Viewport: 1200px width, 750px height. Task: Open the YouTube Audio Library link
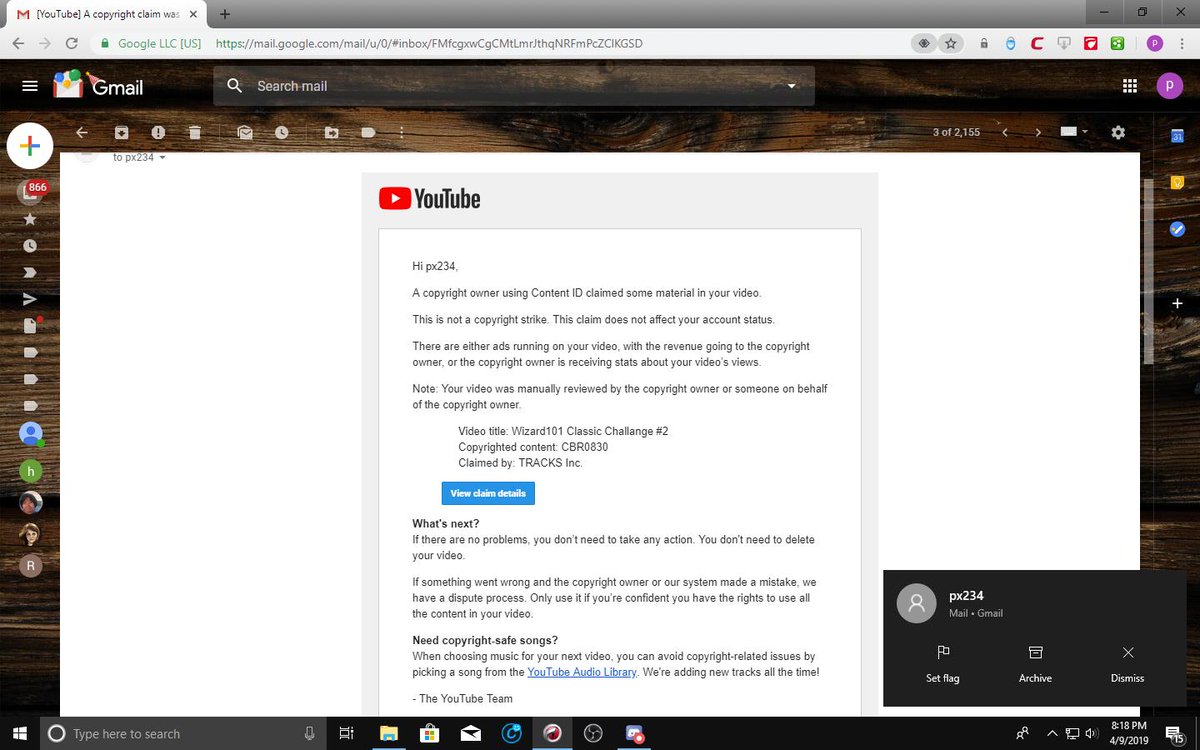(582, 672)
